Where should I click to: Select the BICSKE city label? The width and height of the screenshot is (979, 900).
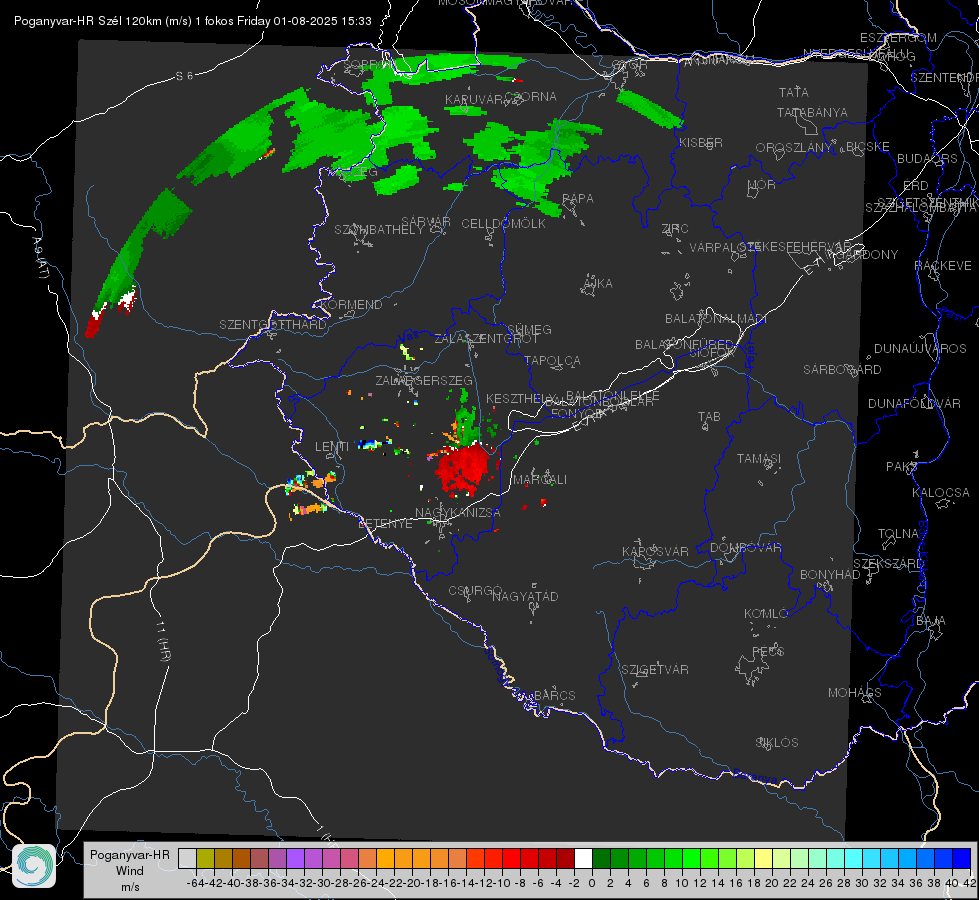click(868, 146)
